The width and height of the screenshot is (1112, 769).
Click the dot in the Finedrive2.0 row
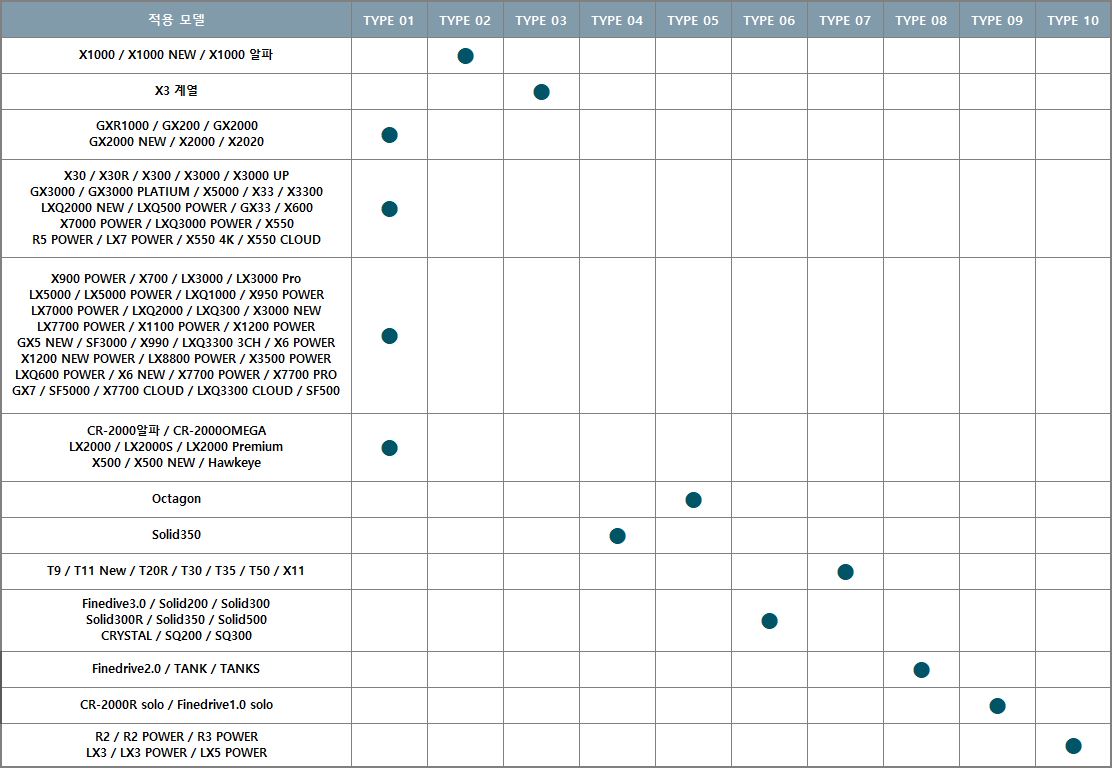(921, 670)
